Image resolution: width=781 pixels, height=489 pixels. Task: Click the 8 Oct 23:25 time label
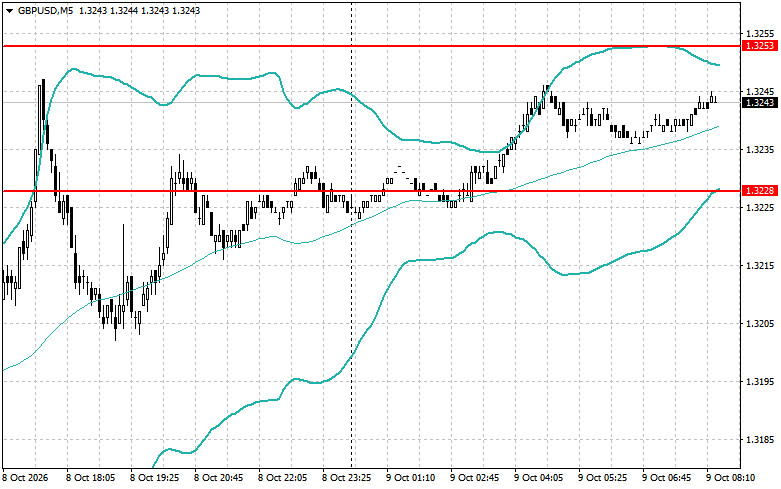pyautogui.click(x=347, y=478)
